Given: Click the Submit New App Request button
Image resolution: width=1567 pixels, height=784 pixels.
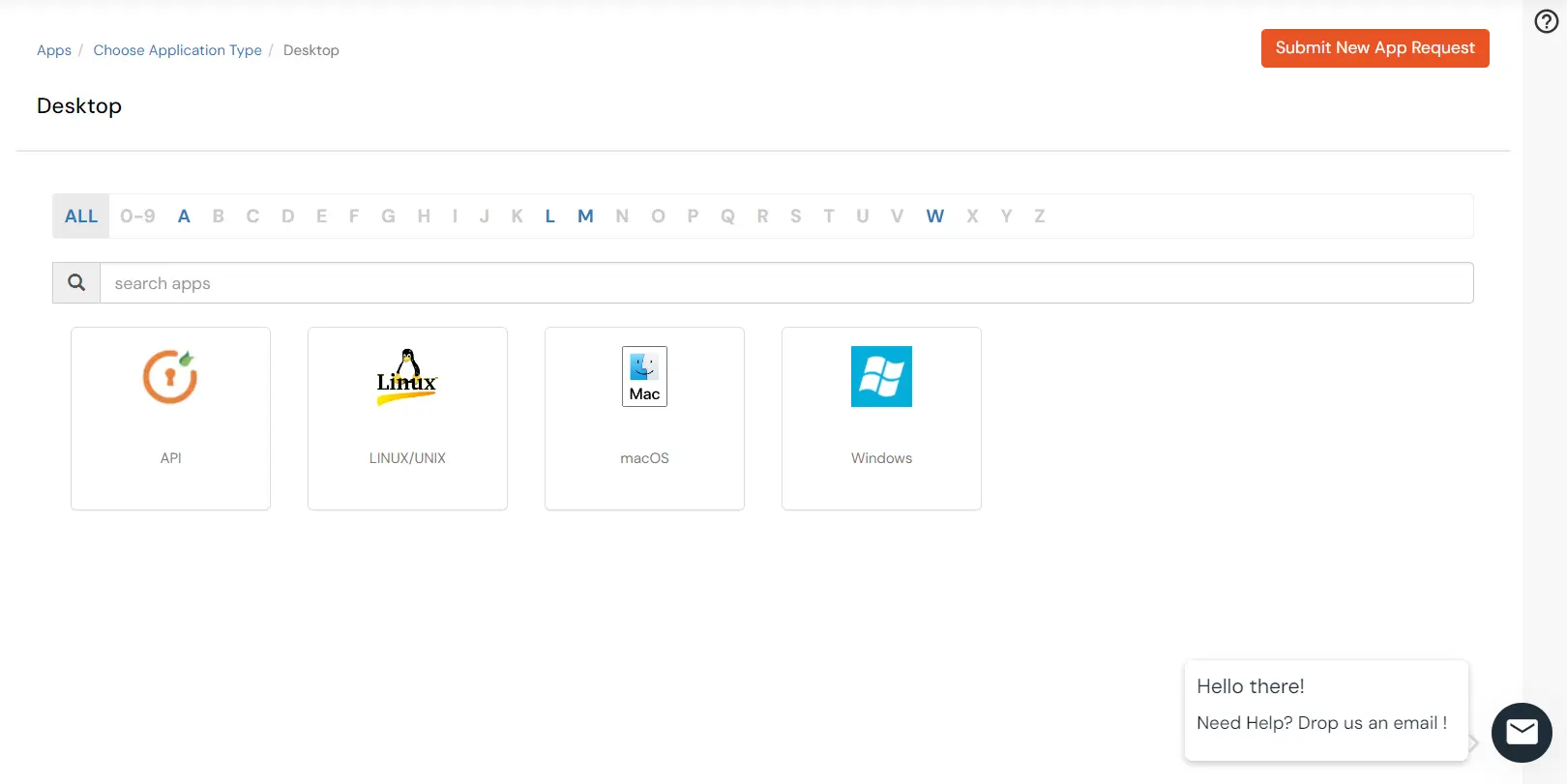Looking at the screenshot, I should pos(1375,48).
